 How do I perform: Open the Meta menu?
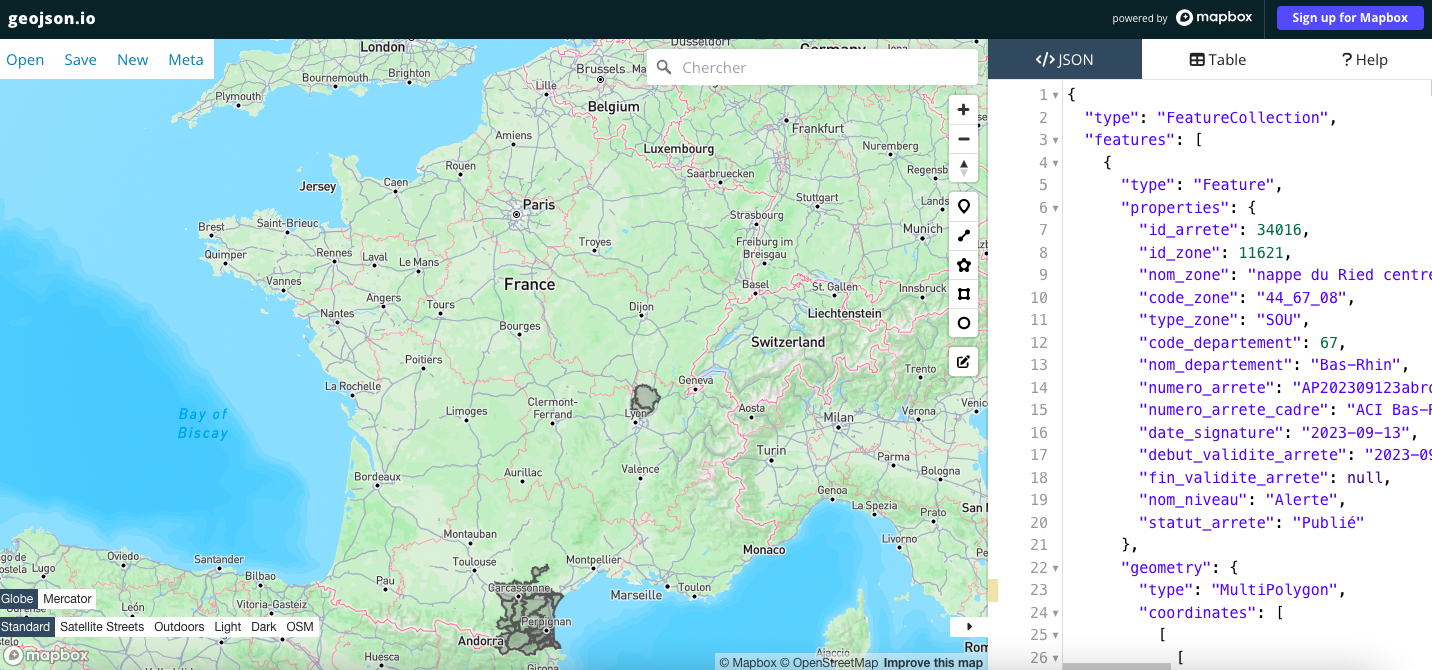(x=186, y=60)
